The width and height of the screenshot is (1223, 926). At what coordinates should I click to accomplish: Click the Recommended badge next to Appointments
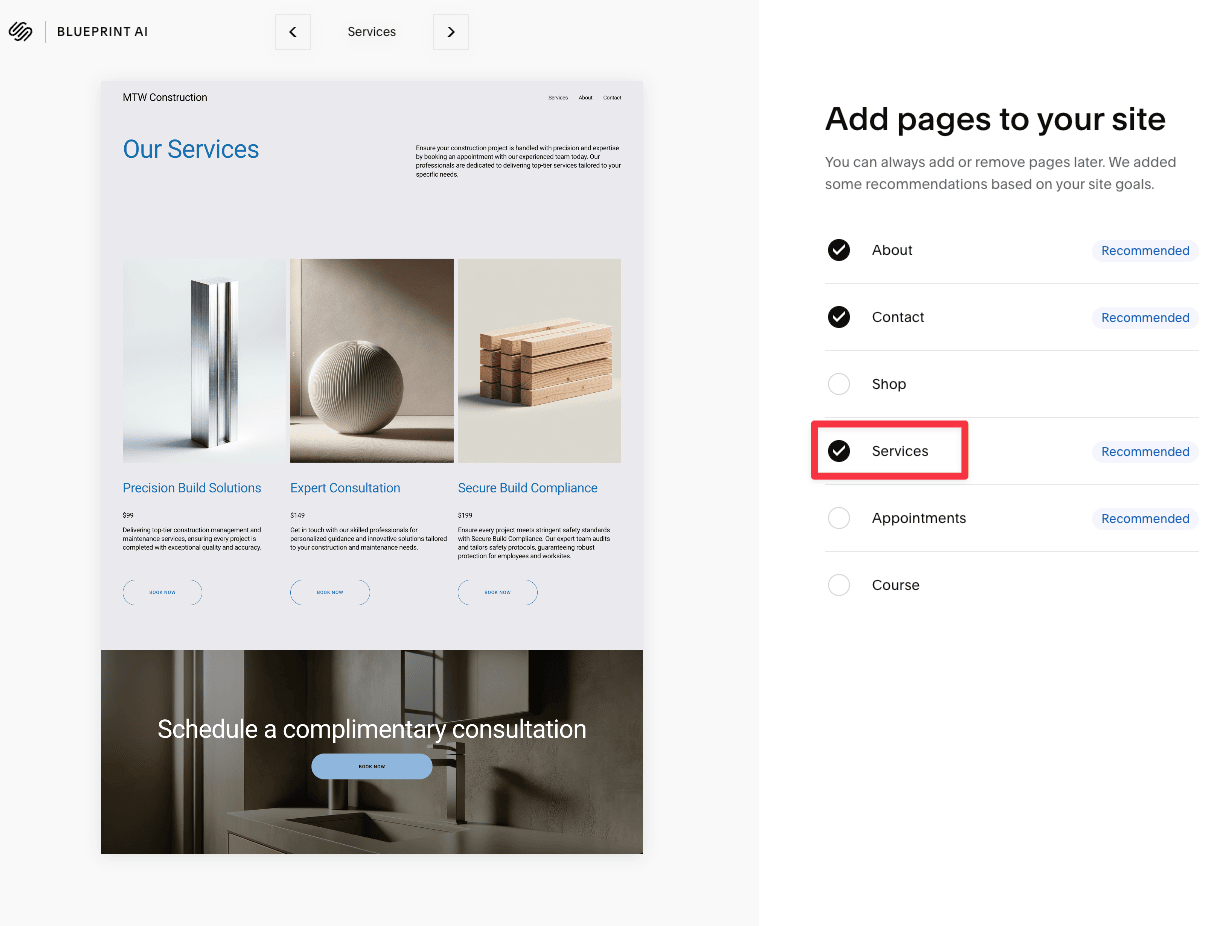[1144, 518]
